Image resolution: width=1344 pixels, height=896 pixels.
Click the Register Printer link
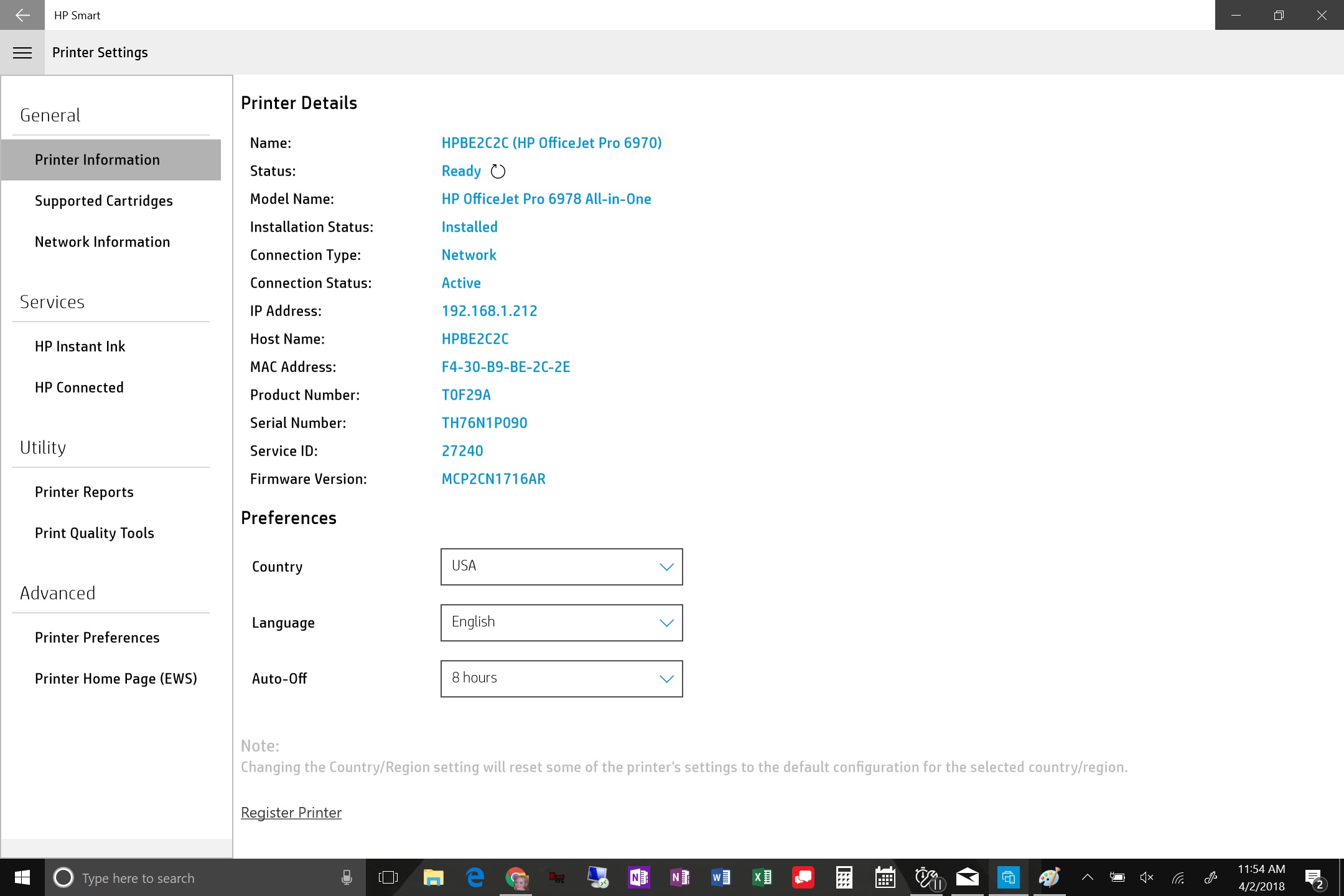[x=291, y=813]
